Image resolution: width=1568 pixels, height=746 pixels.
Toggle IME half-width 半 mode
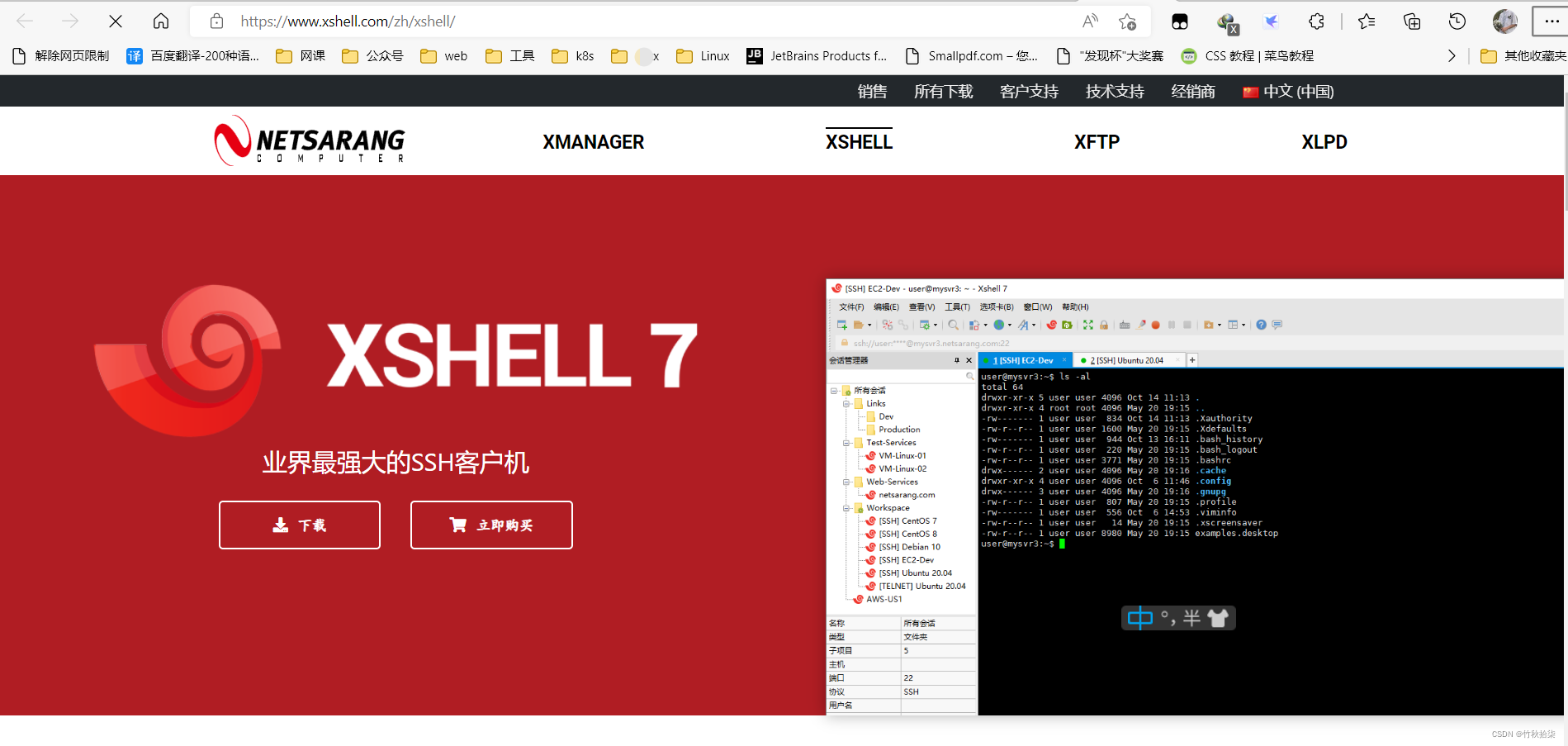1191,618
